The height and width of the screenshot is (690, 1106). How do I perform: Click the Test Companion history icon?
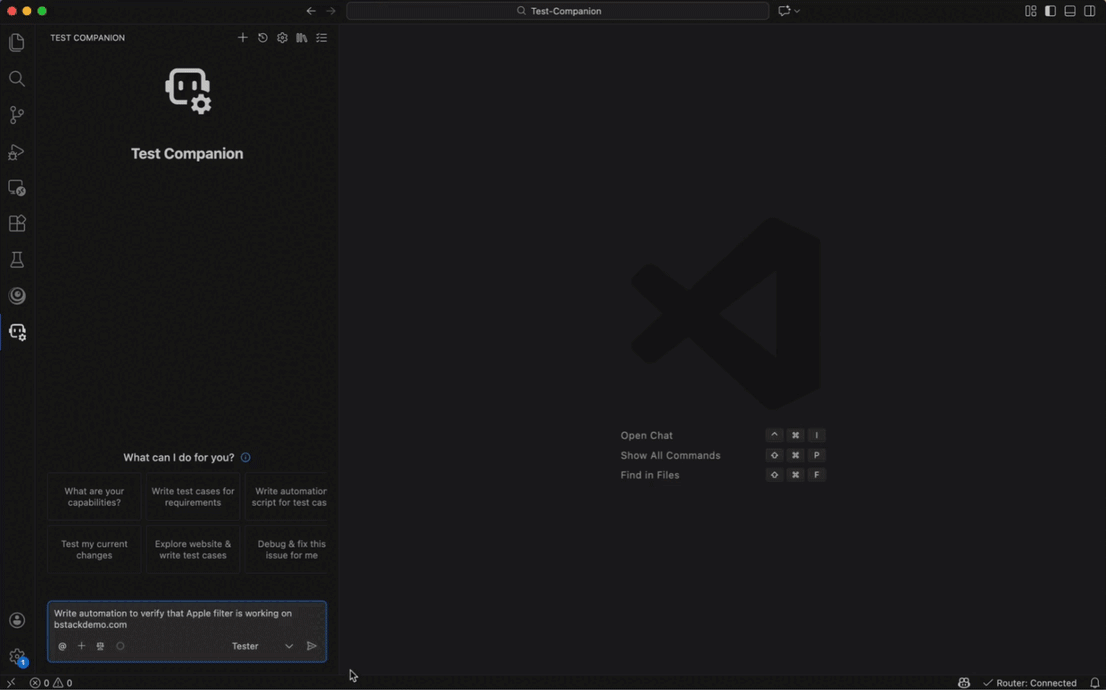(x=263, y=38)
